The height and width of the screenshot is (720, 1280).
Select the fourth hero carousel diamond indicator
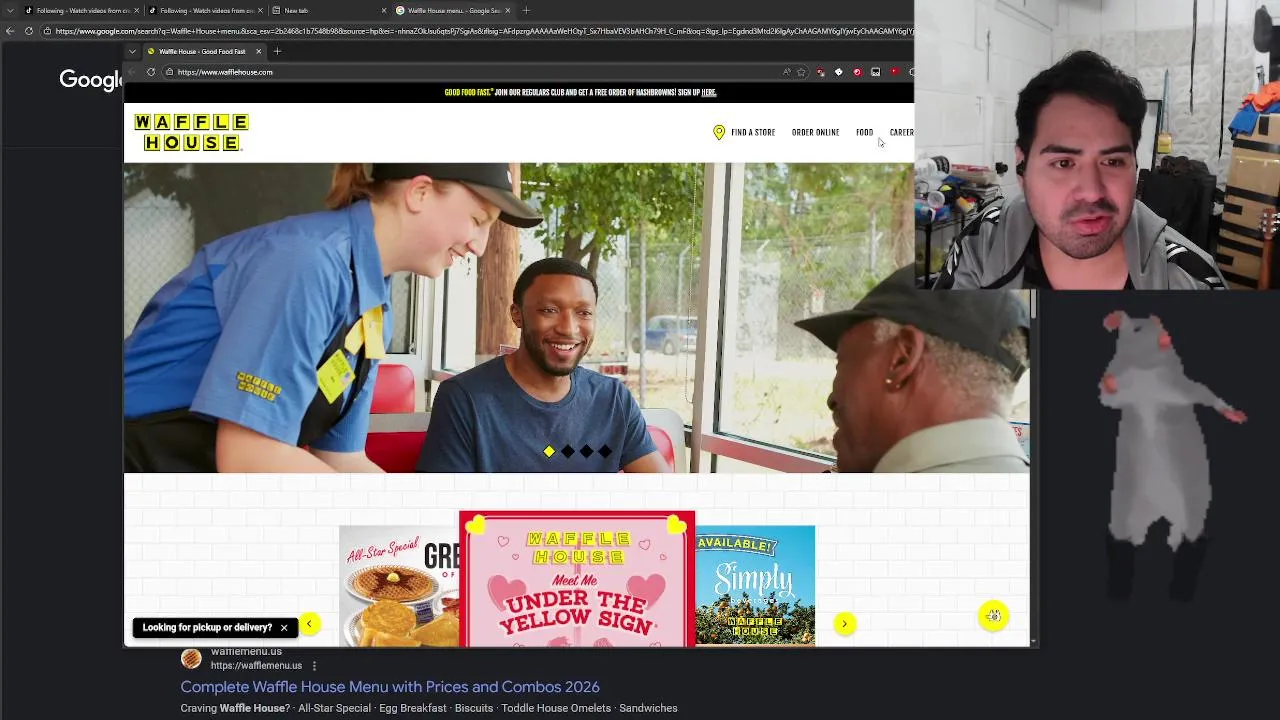click(604, 452)
